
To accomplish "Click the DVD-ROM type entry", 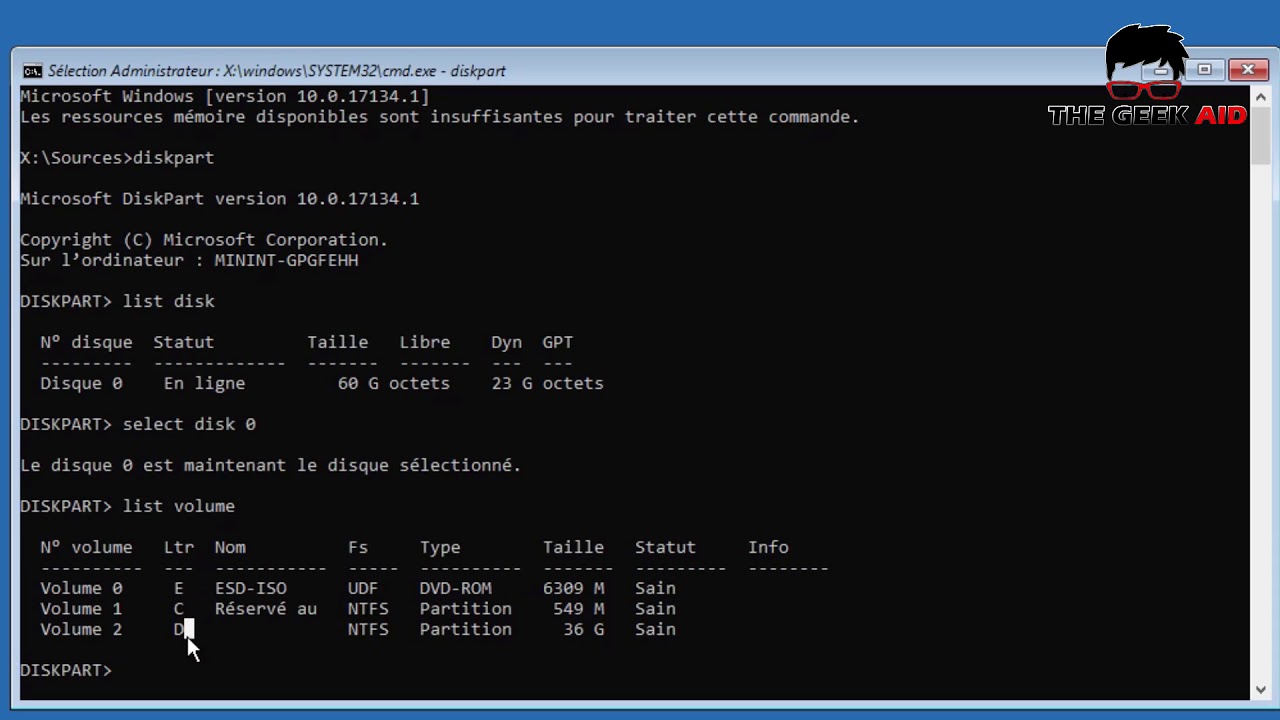I will [455, 588].
